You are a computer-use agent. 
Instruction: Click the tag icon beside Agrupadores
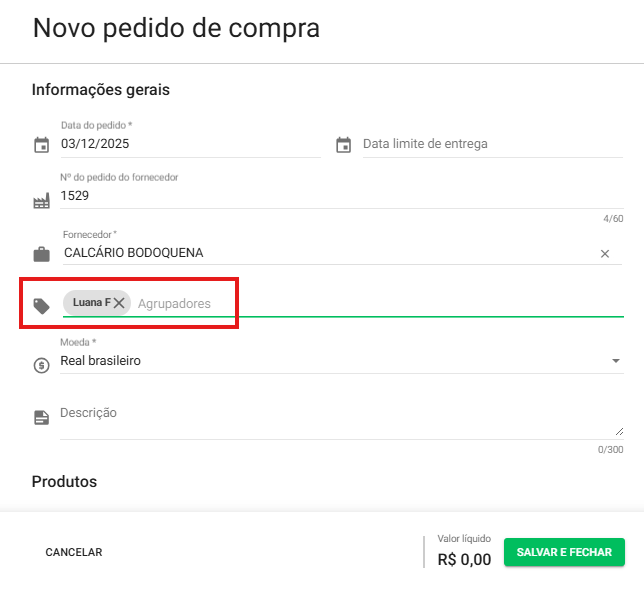click(42, 306)
